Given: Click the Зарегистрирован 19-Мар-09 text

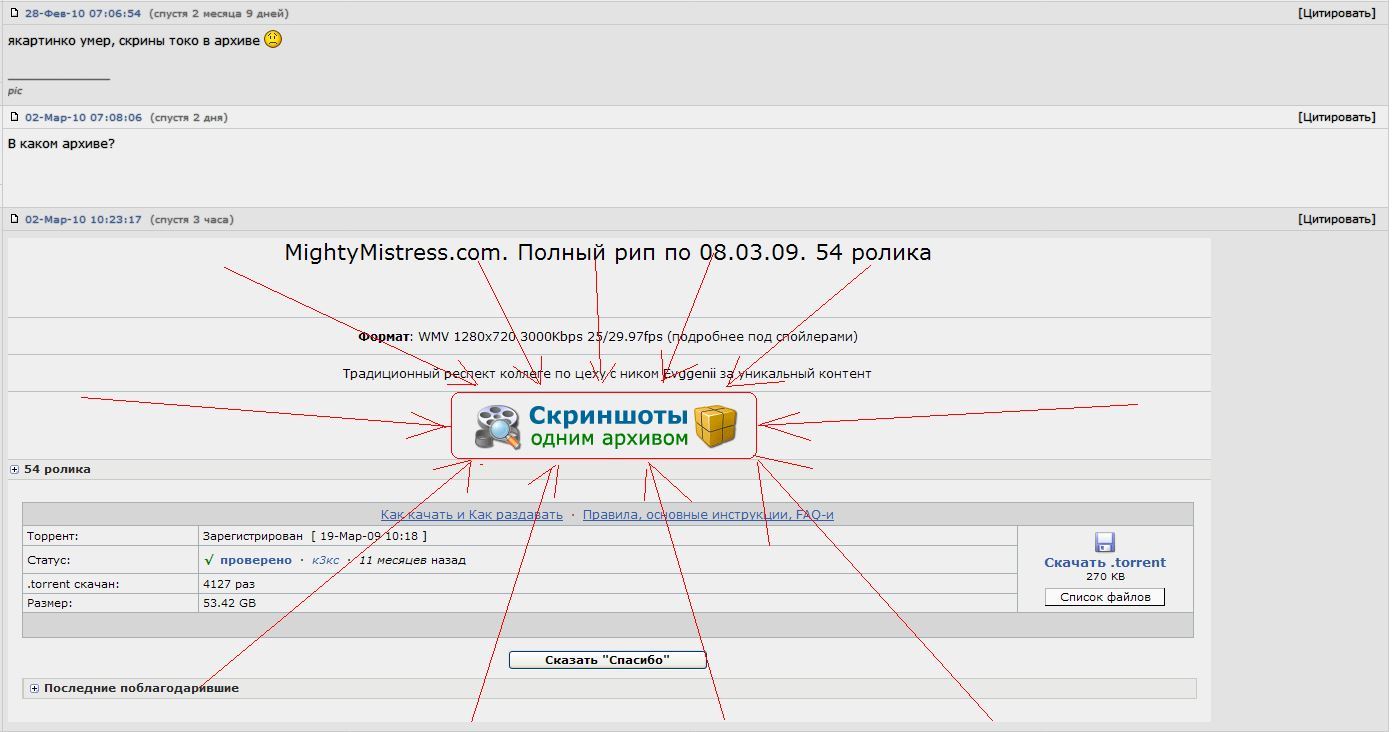Looking at the screenshot, I should point(315,537).
